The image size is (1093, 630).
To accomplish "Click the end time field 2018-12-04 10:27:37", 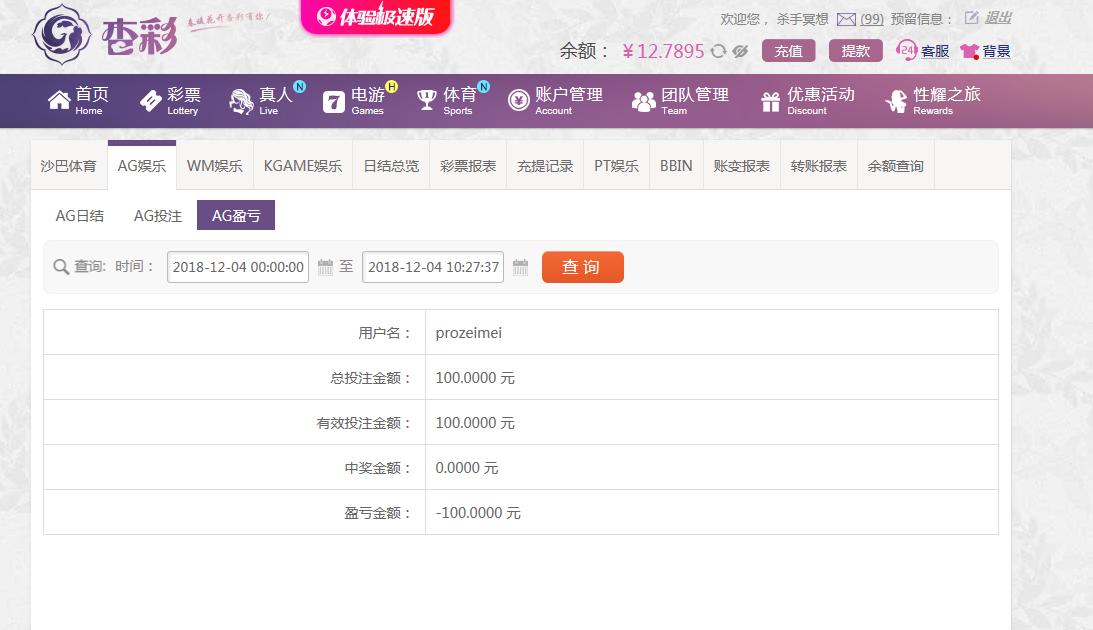I will coord(433,267).
